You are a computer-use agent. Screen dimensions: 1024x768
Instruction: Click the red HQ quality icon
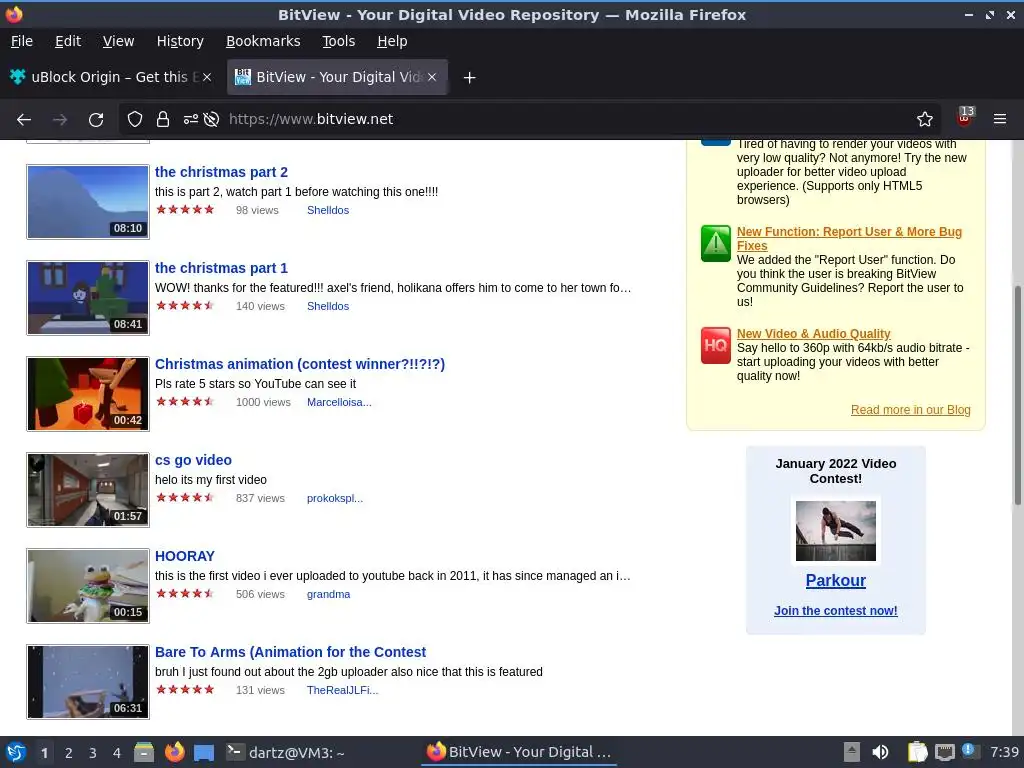[x=716, y=345]
